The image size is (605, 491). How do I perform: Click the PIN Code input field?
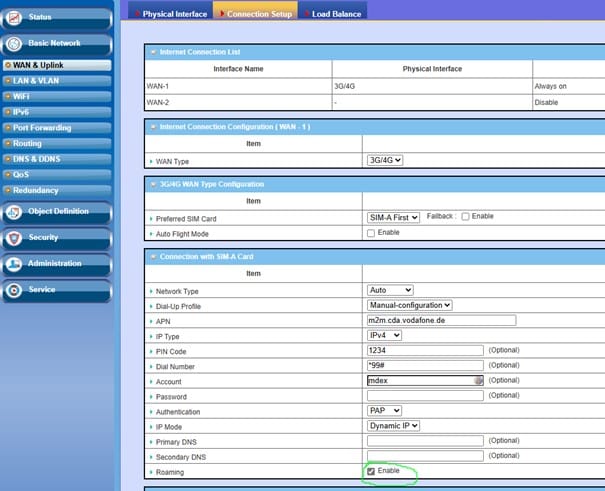[425, 350]
